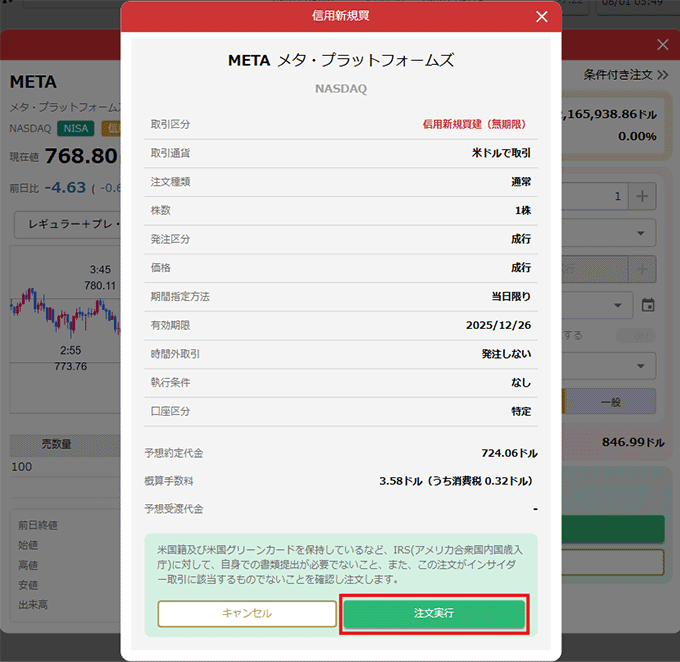Click the 2025/12/26 expiry date value

click(498, 325)
